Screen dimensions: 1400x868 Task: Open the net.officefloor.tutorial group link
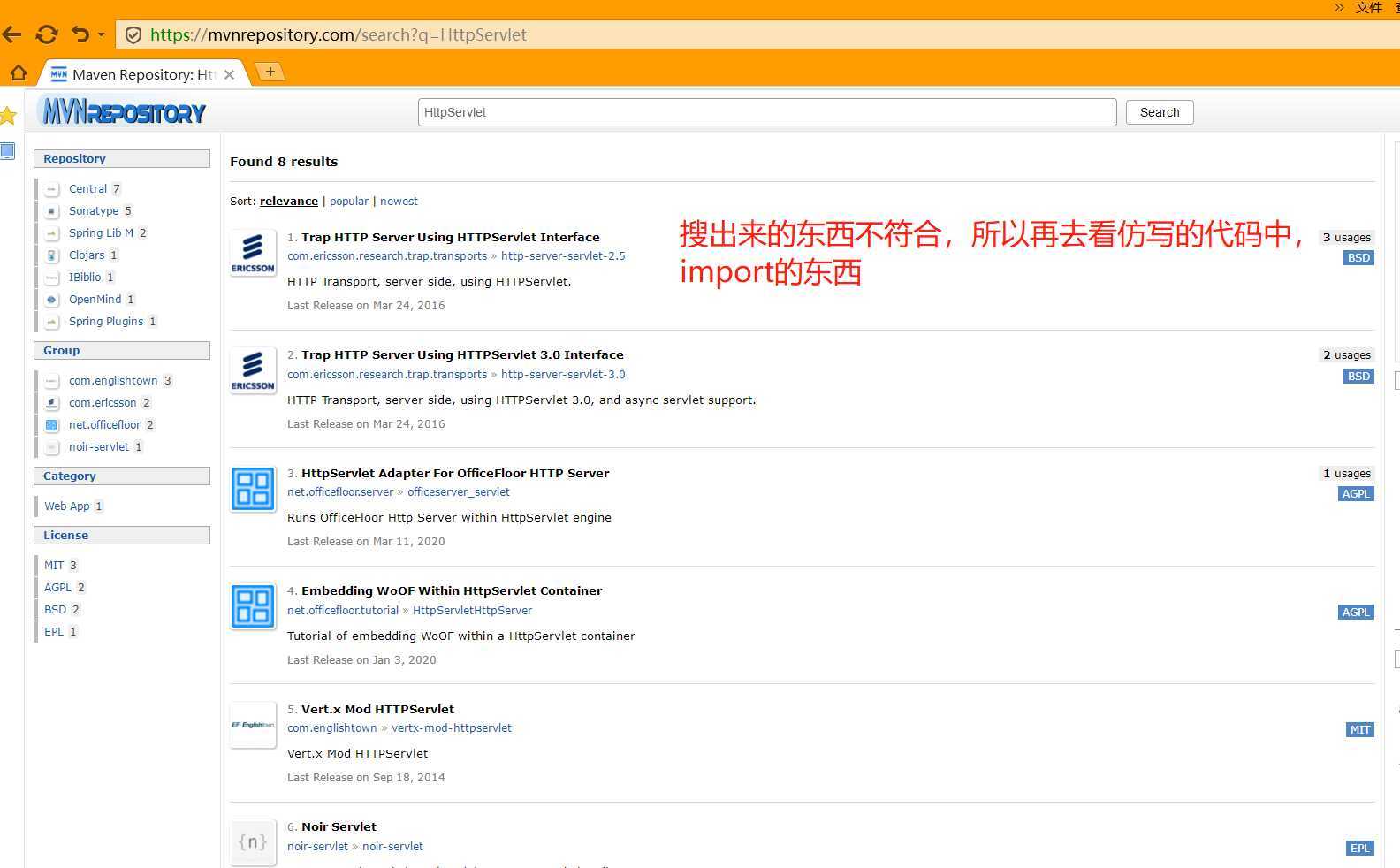pyautogui.click(x=343, y=610)
